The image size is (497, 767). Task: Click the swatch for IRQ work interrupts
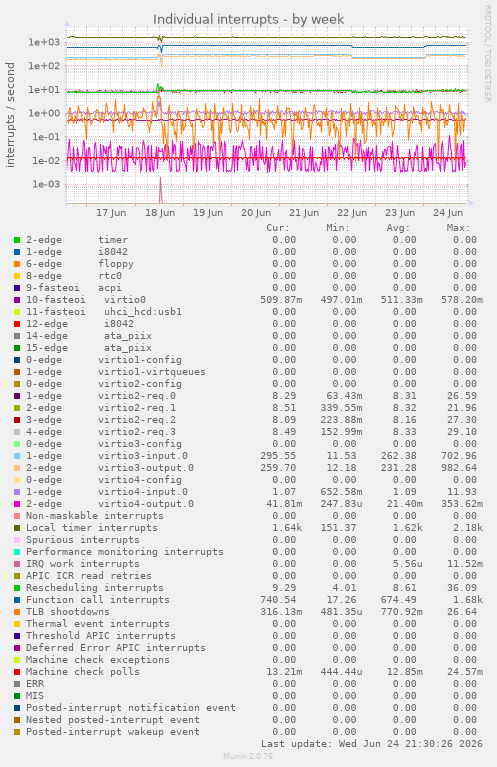[x=17, y=564]
